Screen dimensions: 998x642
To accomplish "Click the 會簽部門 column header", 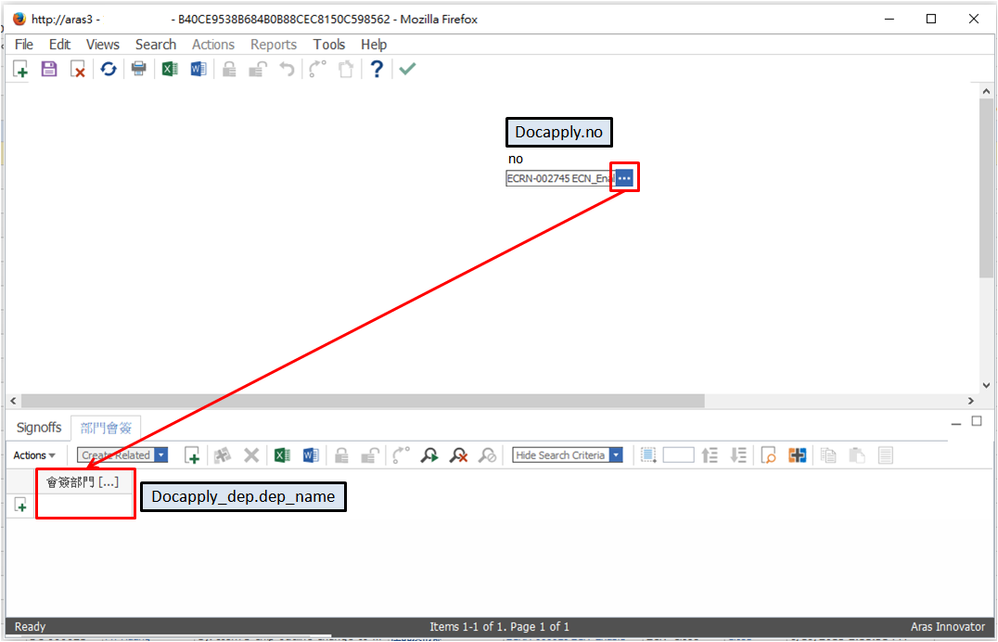I will [x=83, y=482].
